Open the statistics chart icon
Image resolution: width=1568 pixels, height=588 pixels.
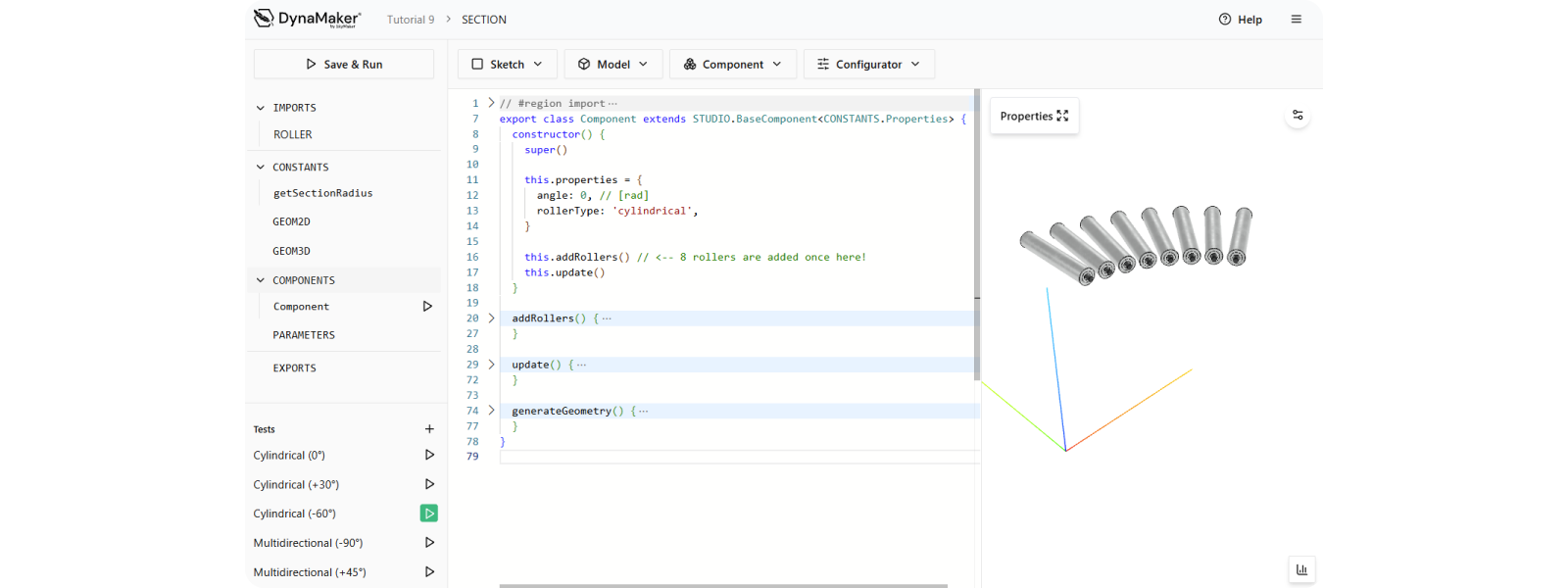point(1301,569)
